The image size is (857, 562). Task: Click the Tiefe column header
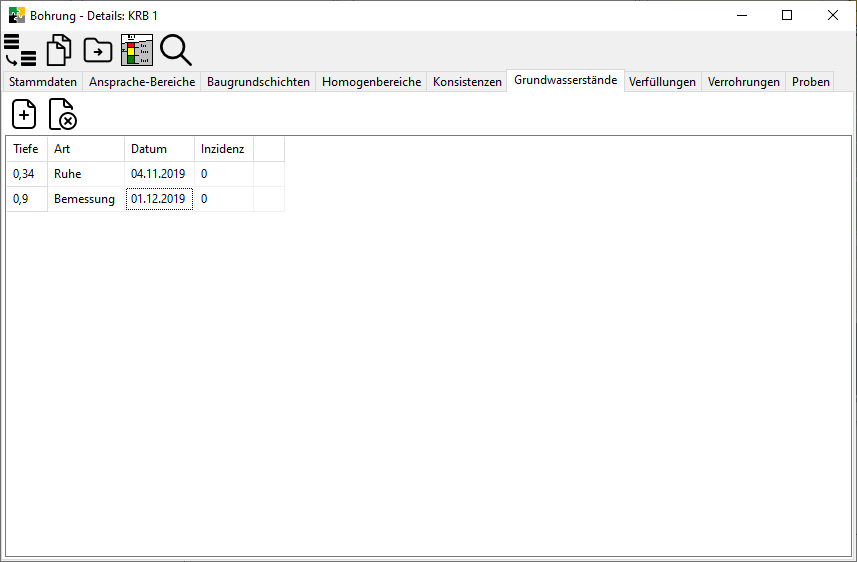coord(26,149)
